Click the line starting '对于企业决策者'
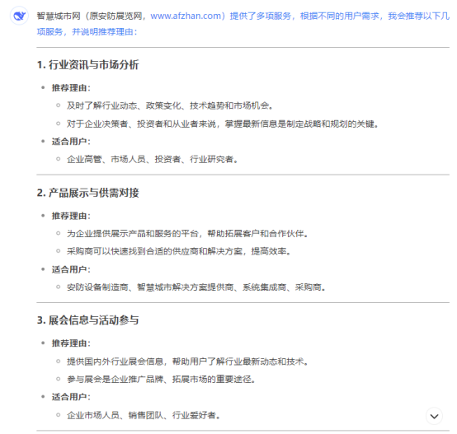The image size is (457, 434). [222, 124]
